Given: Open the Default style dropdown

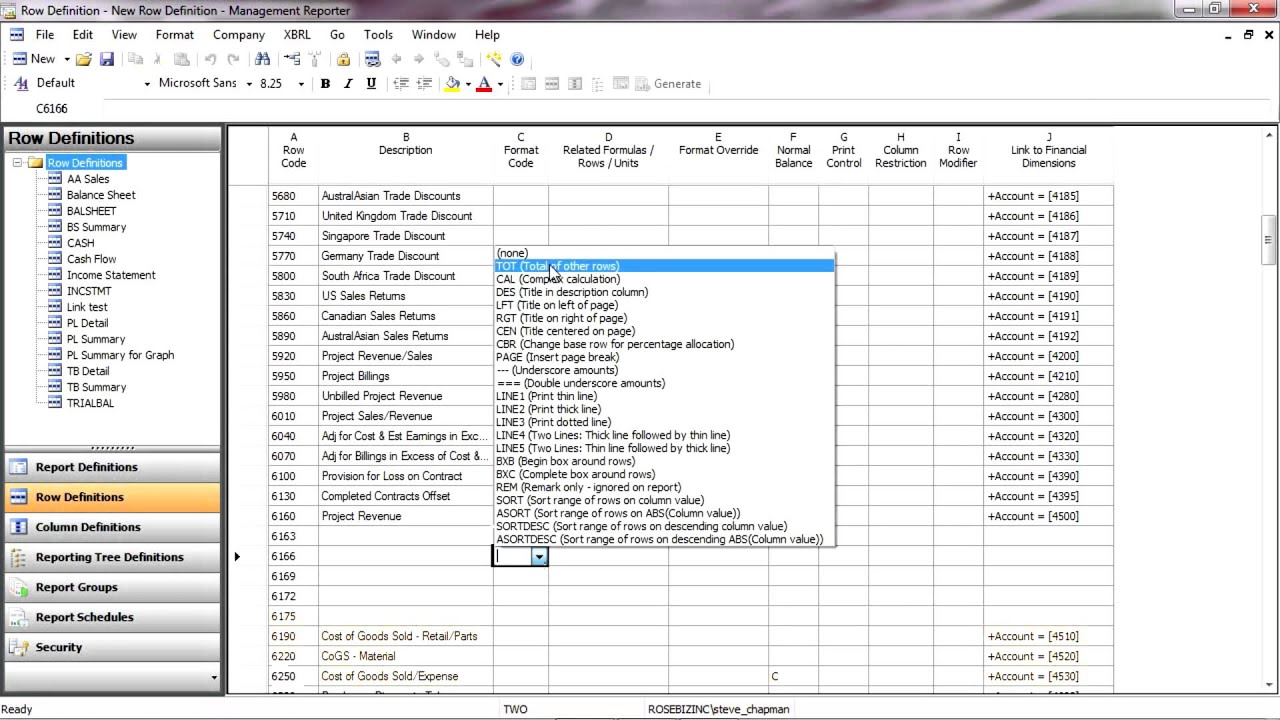Looking at the screenshot, I should click(147, 84).
